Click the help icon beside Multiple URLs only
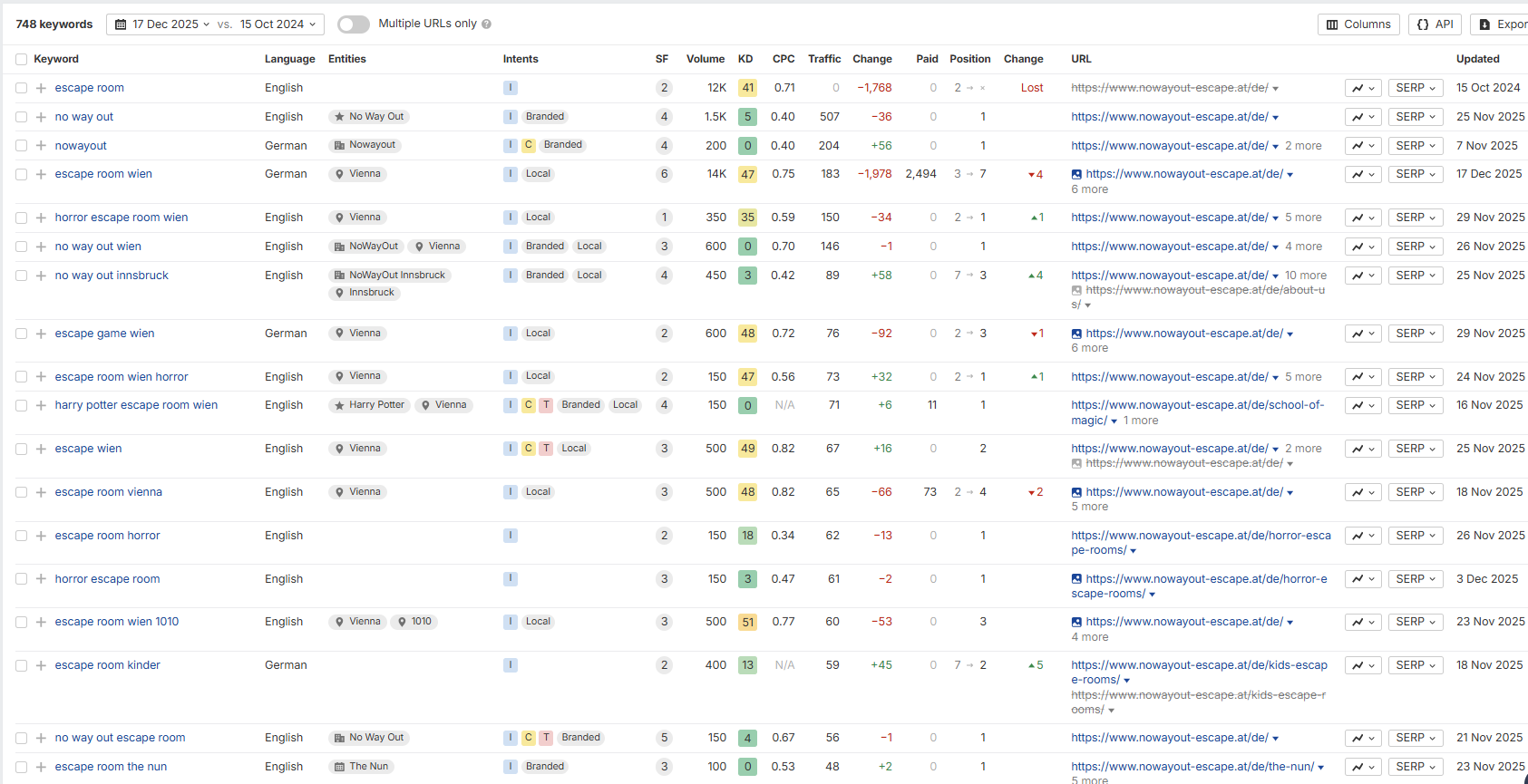1528x784 pixels. pyautogui.click(x=487, y=24)
